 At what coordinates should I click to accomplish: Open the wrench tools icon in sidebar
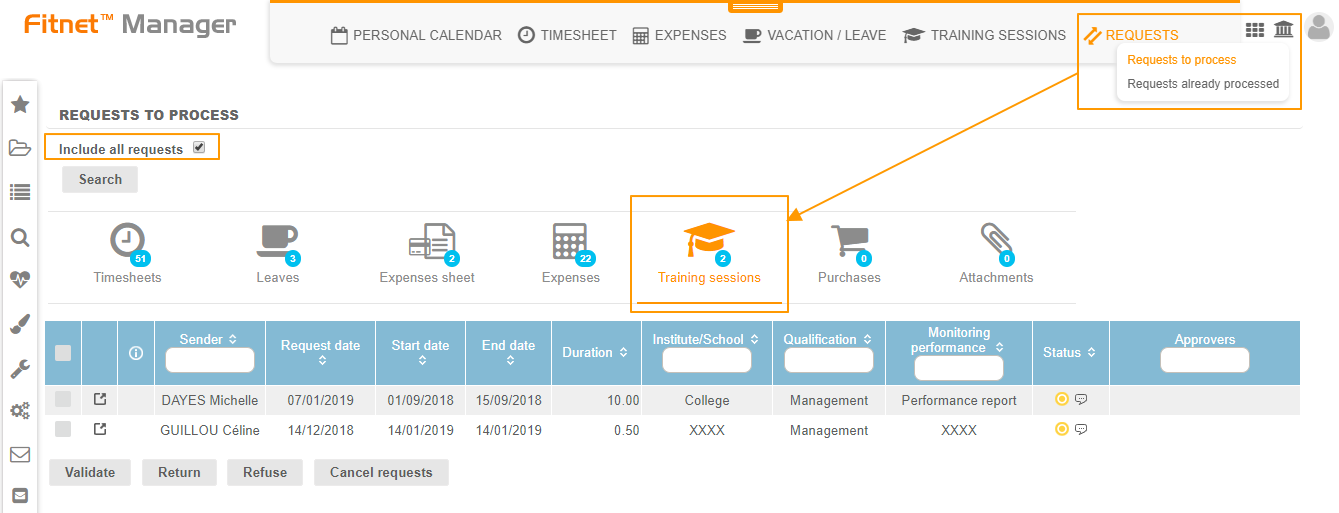point(19,369)
